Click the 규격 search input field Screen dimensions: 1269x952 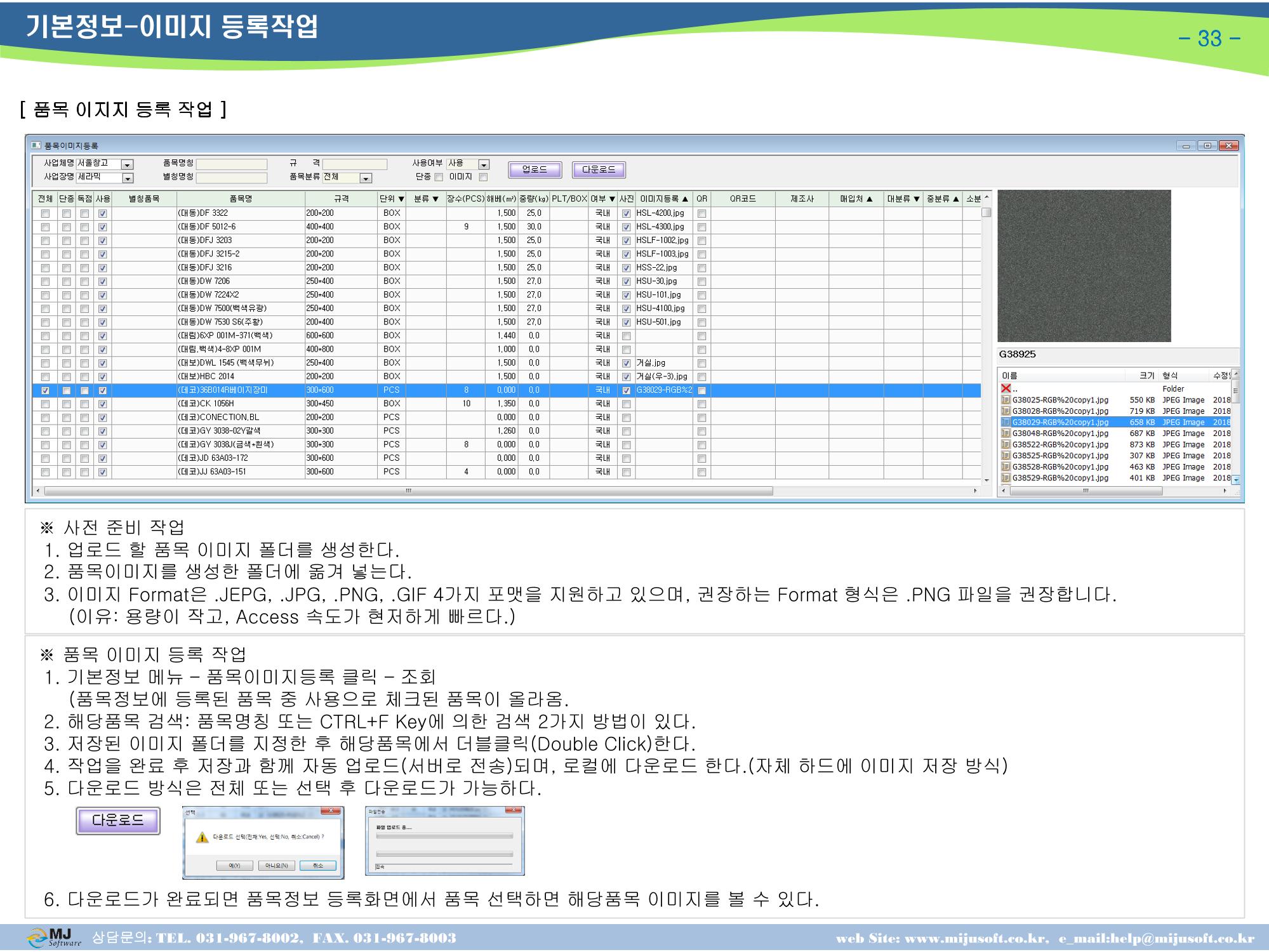coord(355,164)
